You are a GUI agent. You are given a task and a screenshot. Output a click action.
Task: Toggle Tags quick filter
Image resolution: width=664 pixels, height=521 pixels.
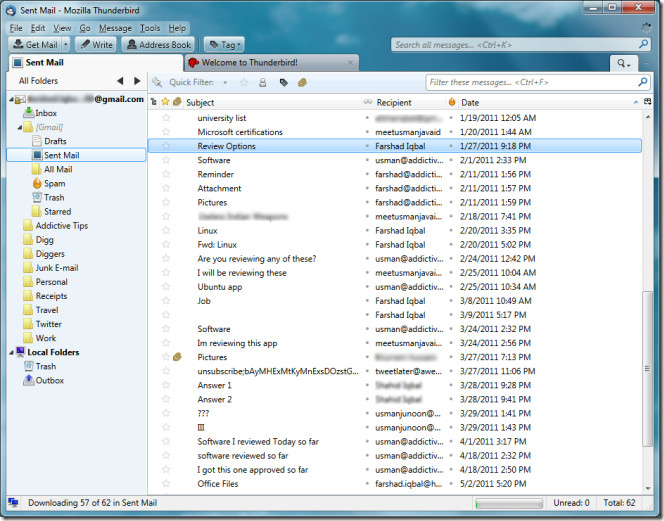pyautogui.click(x=284, y=82)
